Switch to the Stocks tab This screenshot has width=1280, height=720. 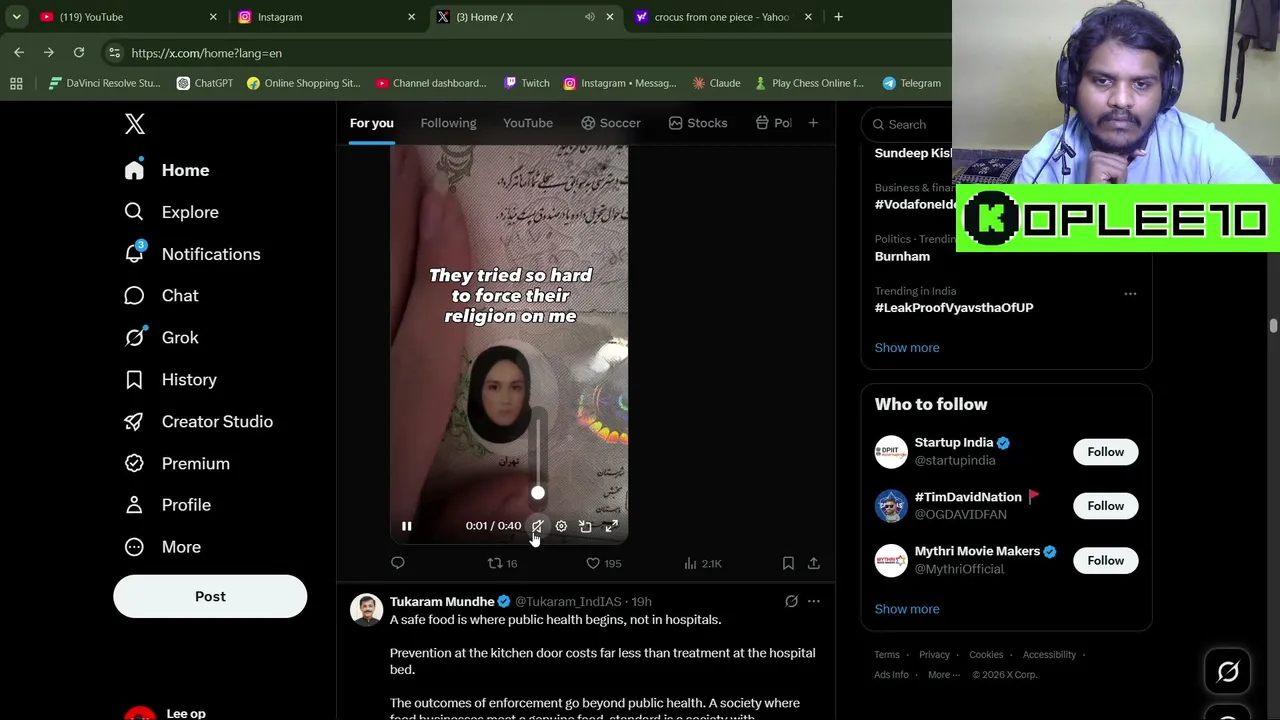click(x=698, y=123)
